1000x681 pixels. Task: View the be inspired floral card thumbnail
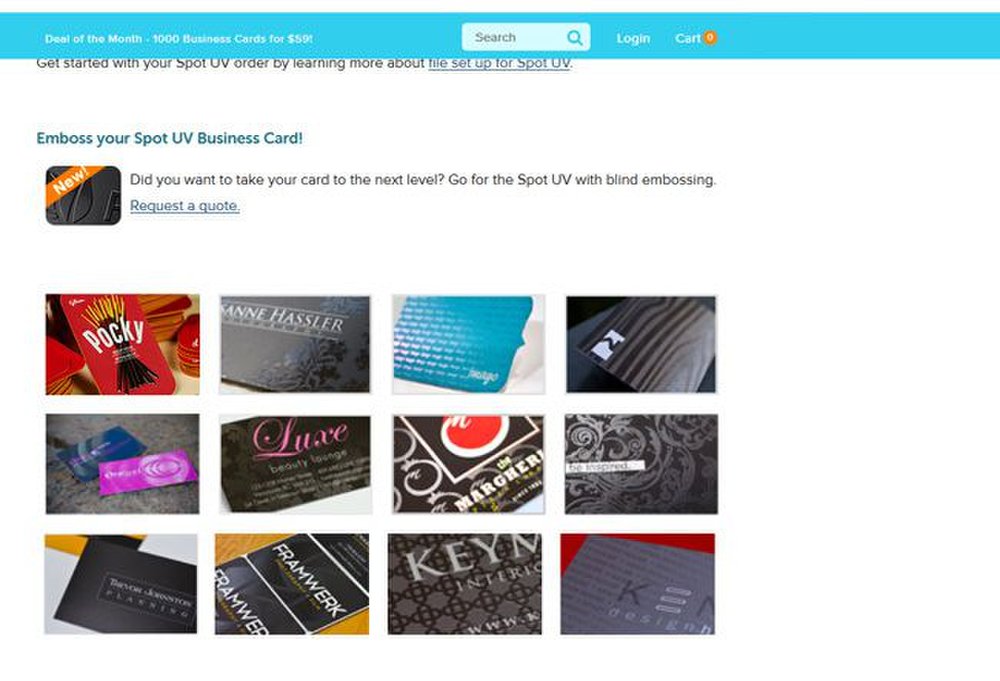click(x=641, y=464)
